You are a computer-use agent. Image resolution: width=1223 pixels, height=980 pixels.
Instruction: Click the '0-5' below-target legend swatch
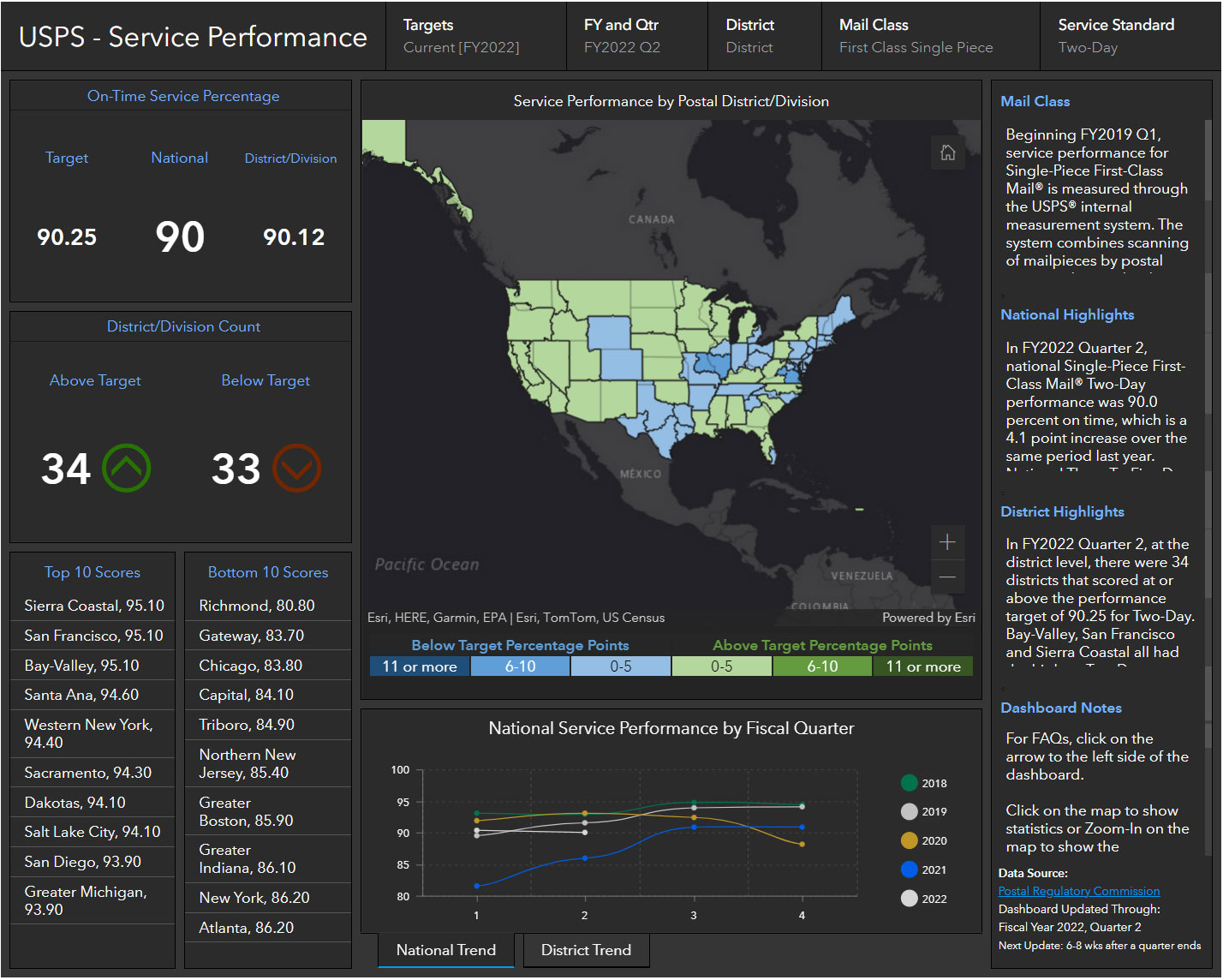[621, 666]
